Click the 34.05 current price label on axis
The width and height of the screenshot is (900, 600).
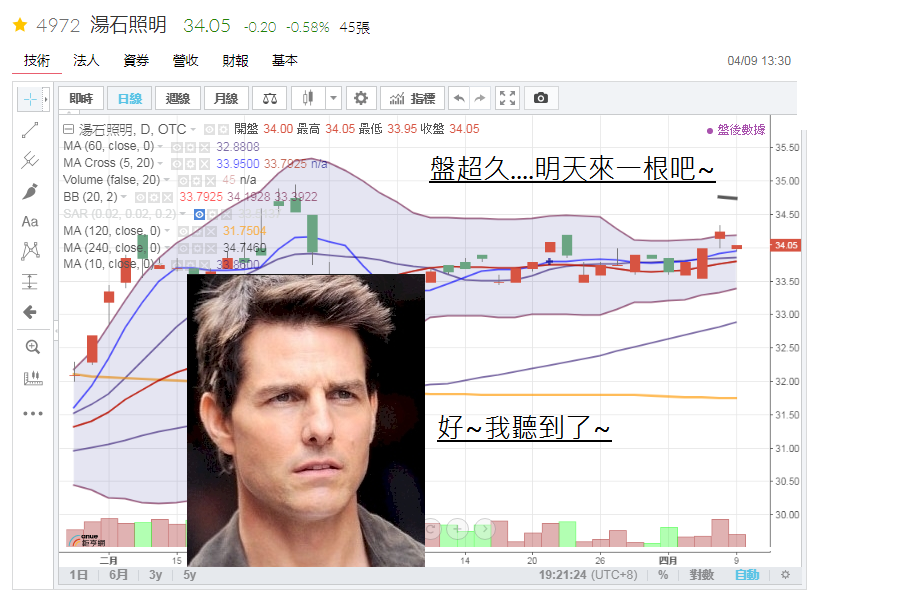[785, 245]
